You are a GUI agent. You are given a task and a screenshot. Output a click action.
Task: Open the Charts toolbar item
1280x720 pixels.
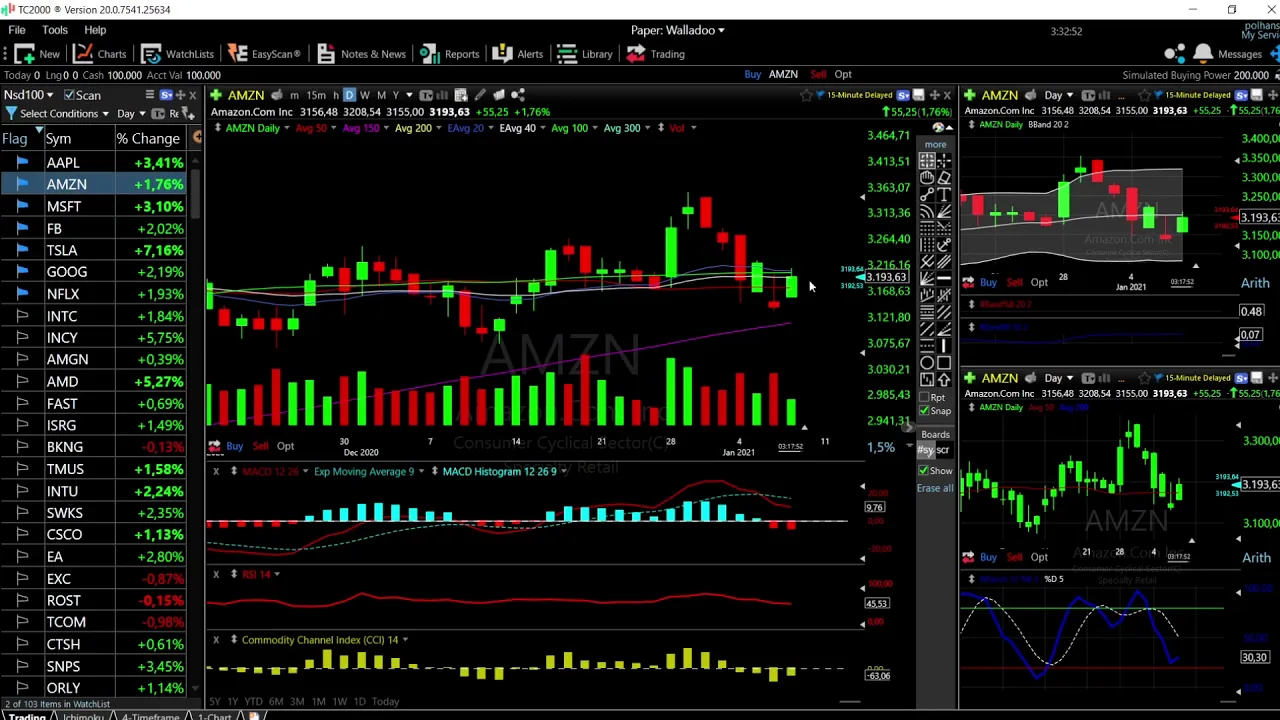[x=100, y=54]
